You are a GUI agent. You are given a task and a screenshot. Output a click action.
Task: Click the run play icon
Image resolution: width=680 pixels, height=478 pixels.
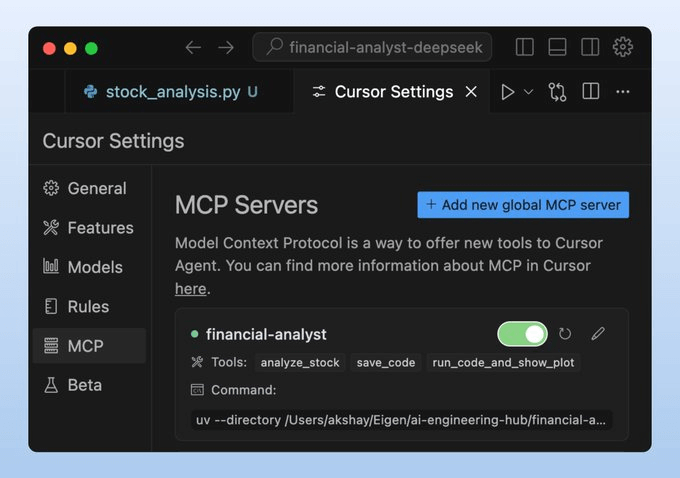click(x=508, y=92)
